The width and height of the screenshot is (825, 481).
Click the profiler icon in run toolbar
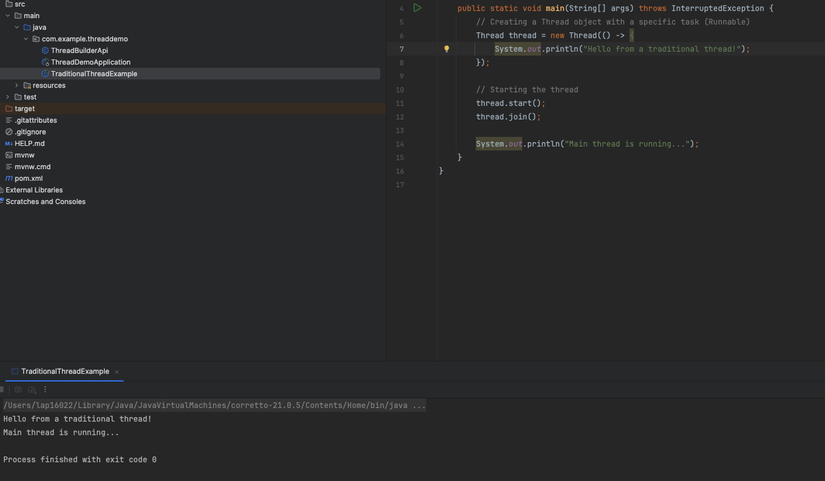point(32,390)
